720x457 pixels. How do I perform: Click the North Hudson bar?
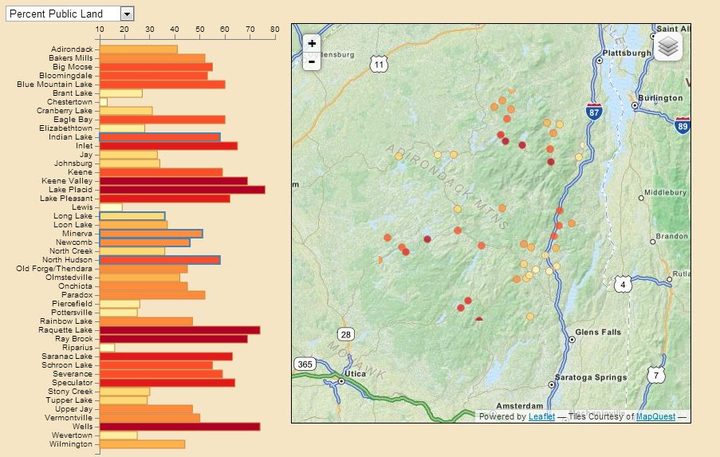click(160, 260)
